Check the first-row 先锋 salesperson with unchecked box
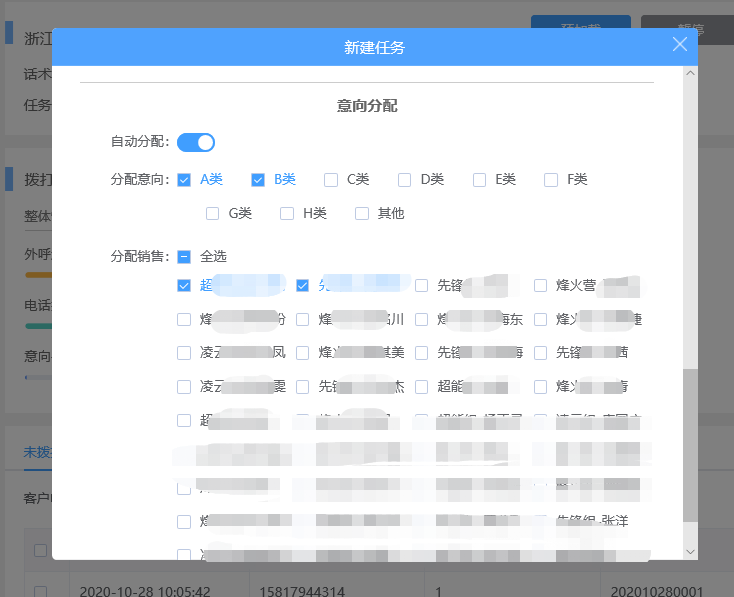 (422, 285)
